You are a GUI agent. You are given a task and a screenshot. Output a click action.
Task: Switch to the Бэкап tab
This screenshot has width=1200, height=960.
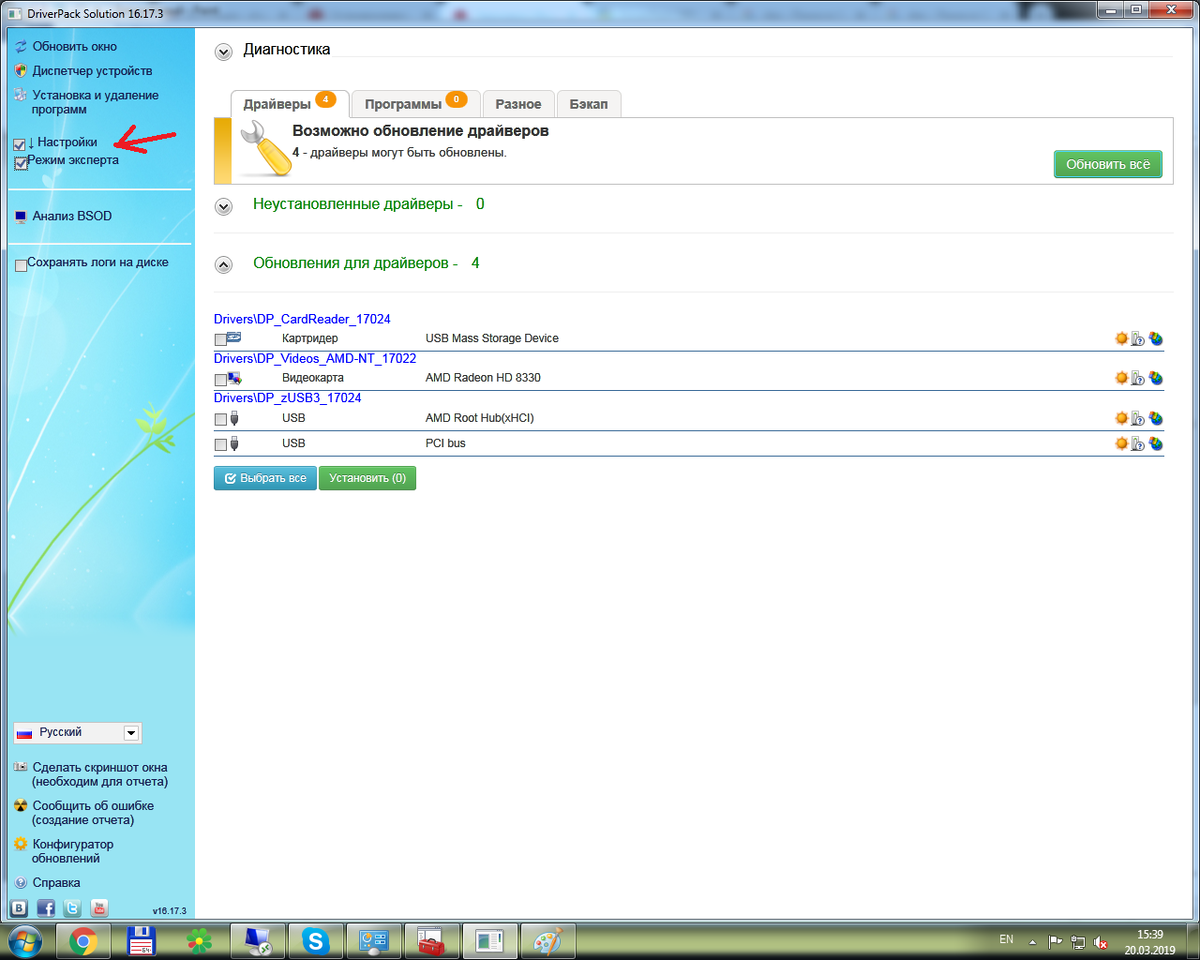click(x=589, y=104)
